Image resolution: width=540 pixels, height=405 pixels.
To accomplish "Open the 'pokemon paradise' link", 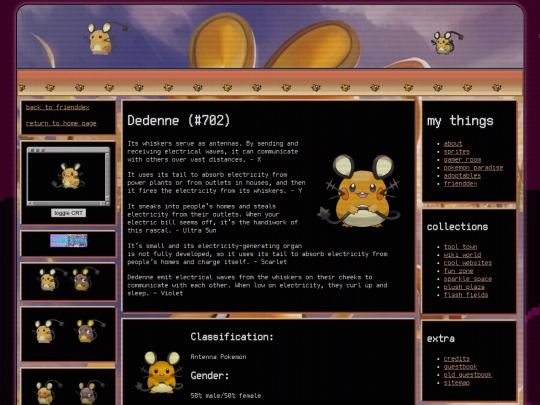I will tap(473, 168).
